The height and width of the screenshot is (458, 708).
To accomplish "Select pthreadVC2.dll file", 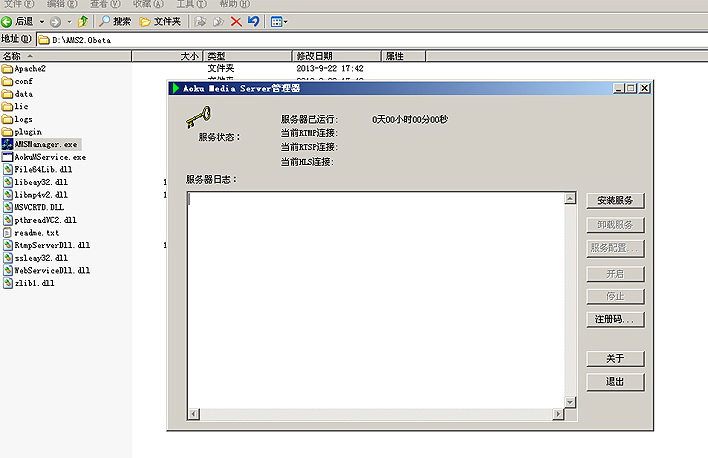I will click(39, 220).
